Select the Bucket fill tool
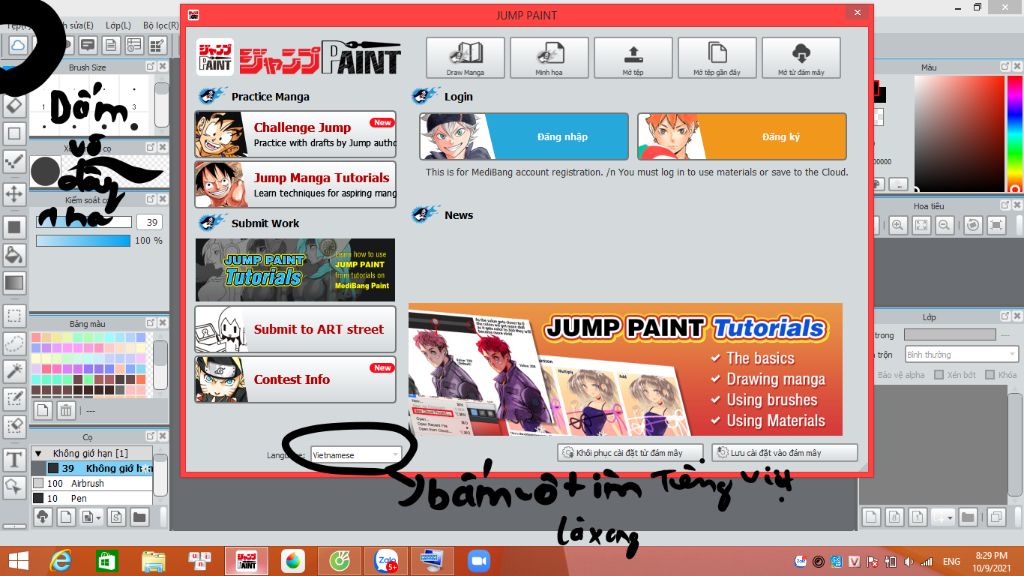This screenshot has height=576, width=1024. pyautogui.click(x=14, y=255)
